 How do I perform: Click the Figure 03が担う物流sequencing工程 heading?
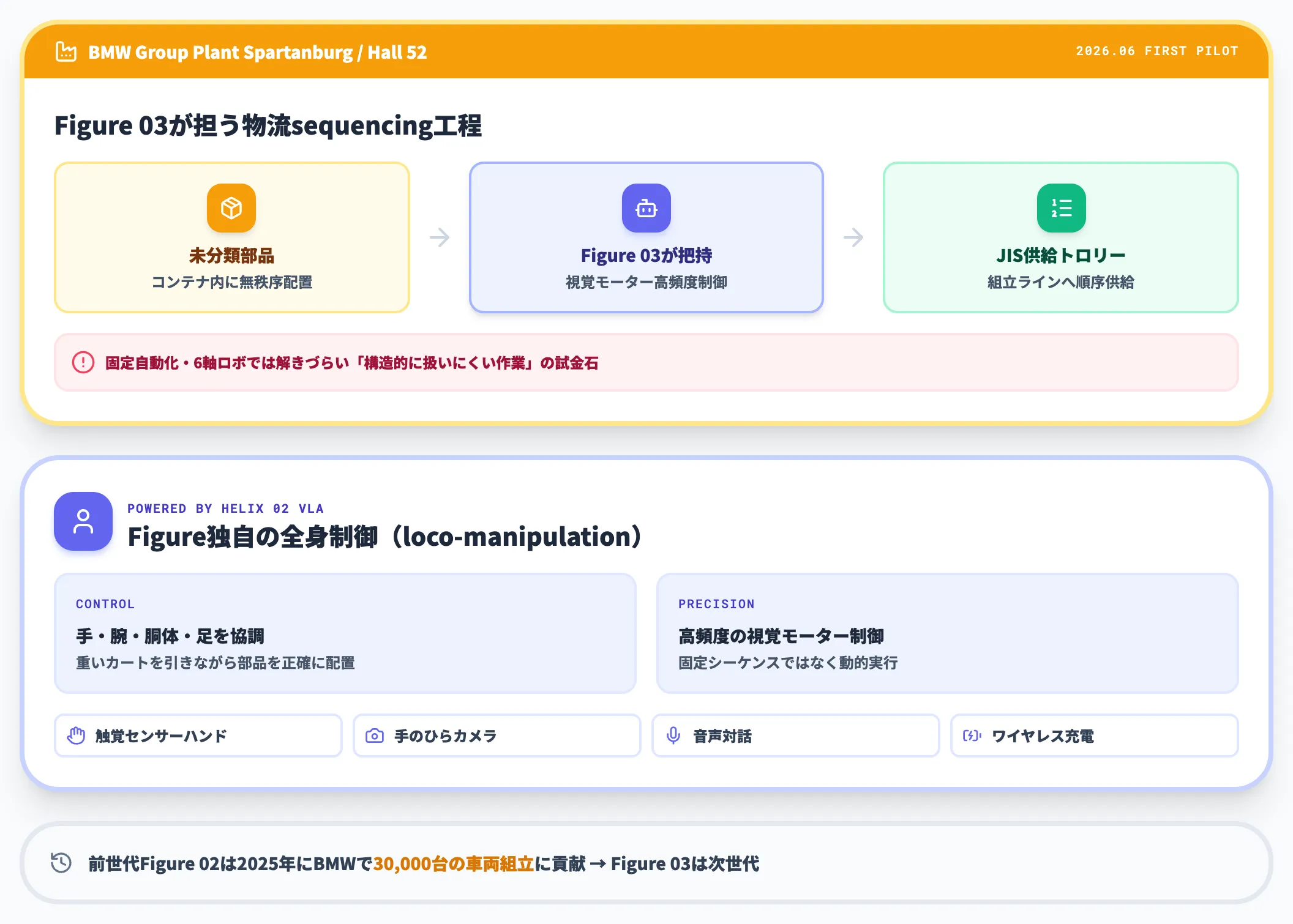pos(268,125)
